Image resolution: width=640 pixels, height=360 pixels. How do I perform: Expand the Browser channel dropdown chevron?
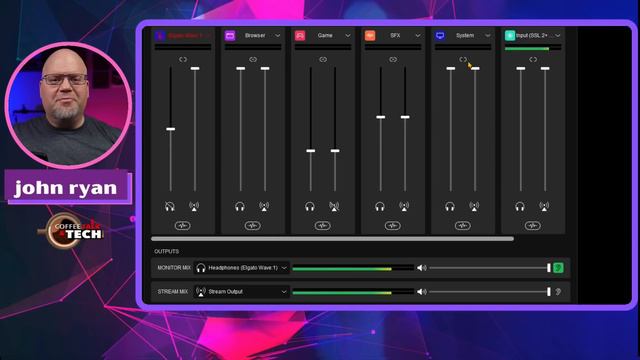pos(278,36)
